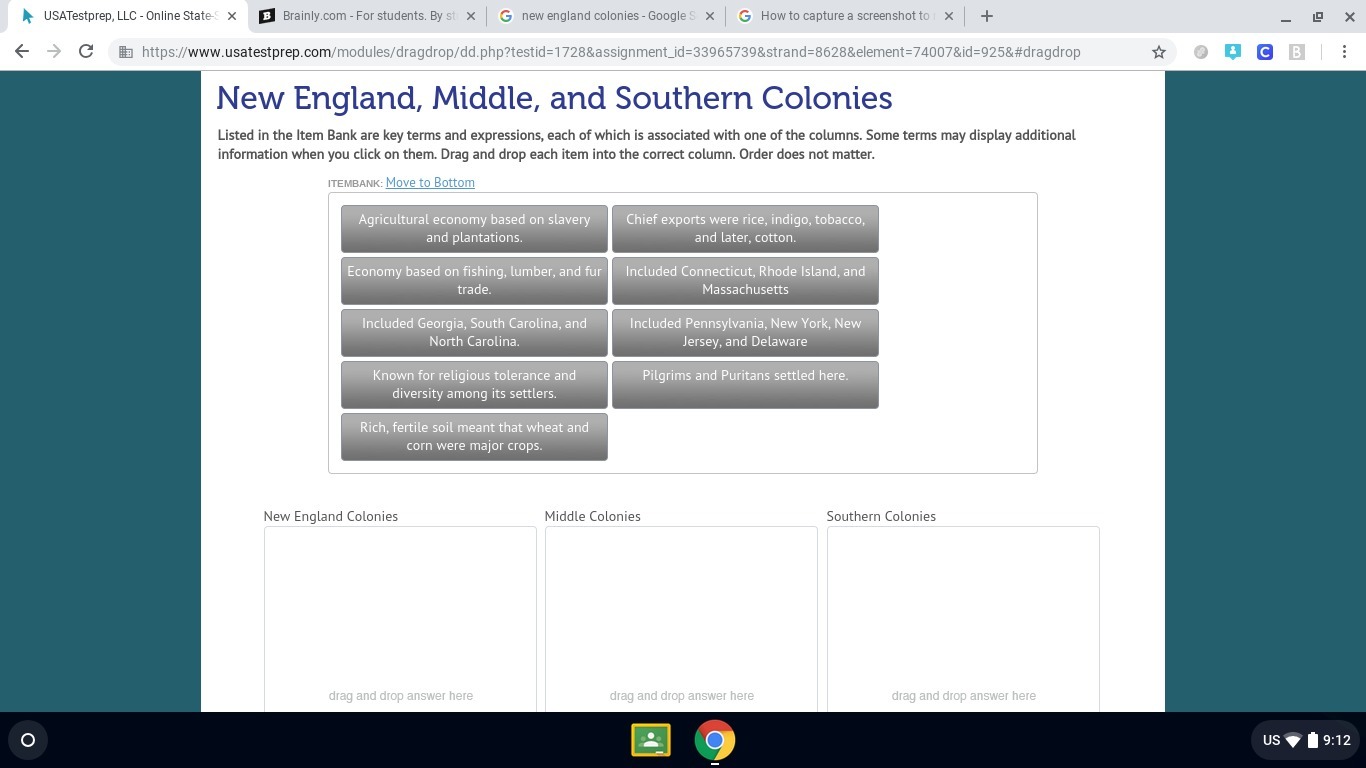
Task: Open Google Classroom from the shelf
Action: point(651,740)
